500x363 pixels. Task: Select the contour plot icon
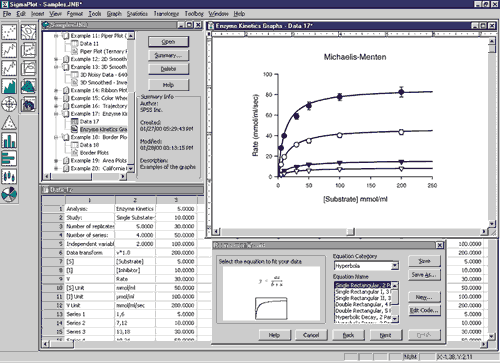[28, 32]
